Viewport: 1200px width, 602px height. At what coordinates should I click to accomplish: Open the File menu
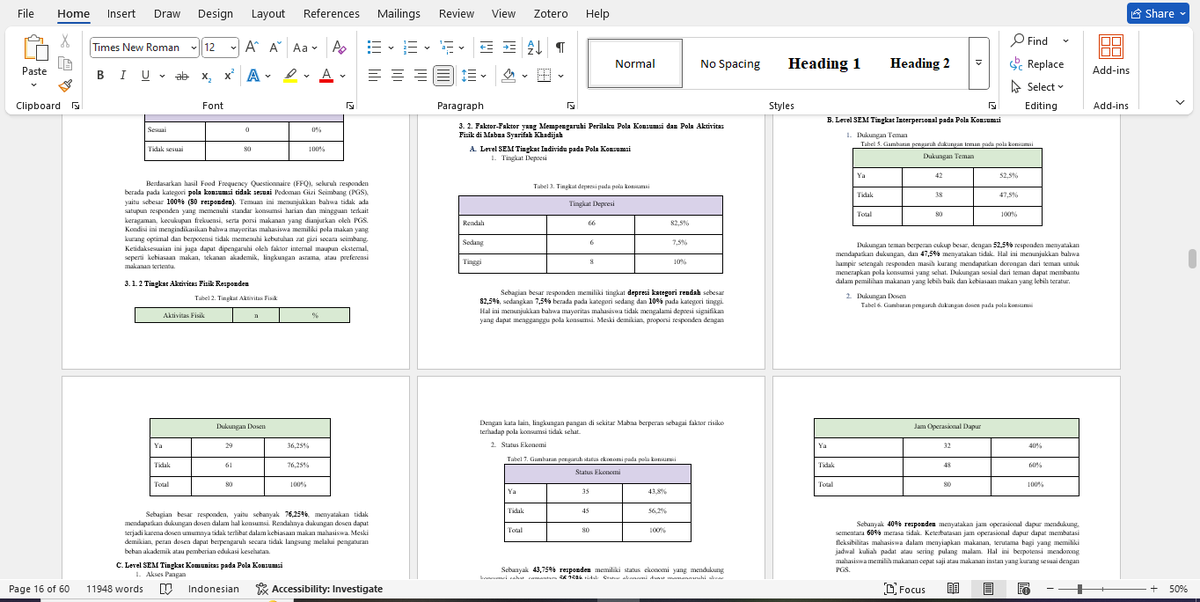pos(27,13)
